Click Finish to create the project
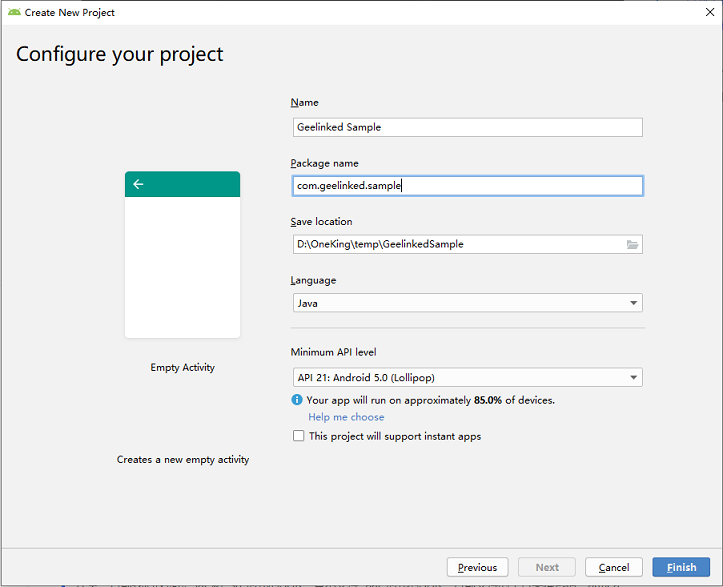723x587 pixels. [x=681, y=567]
